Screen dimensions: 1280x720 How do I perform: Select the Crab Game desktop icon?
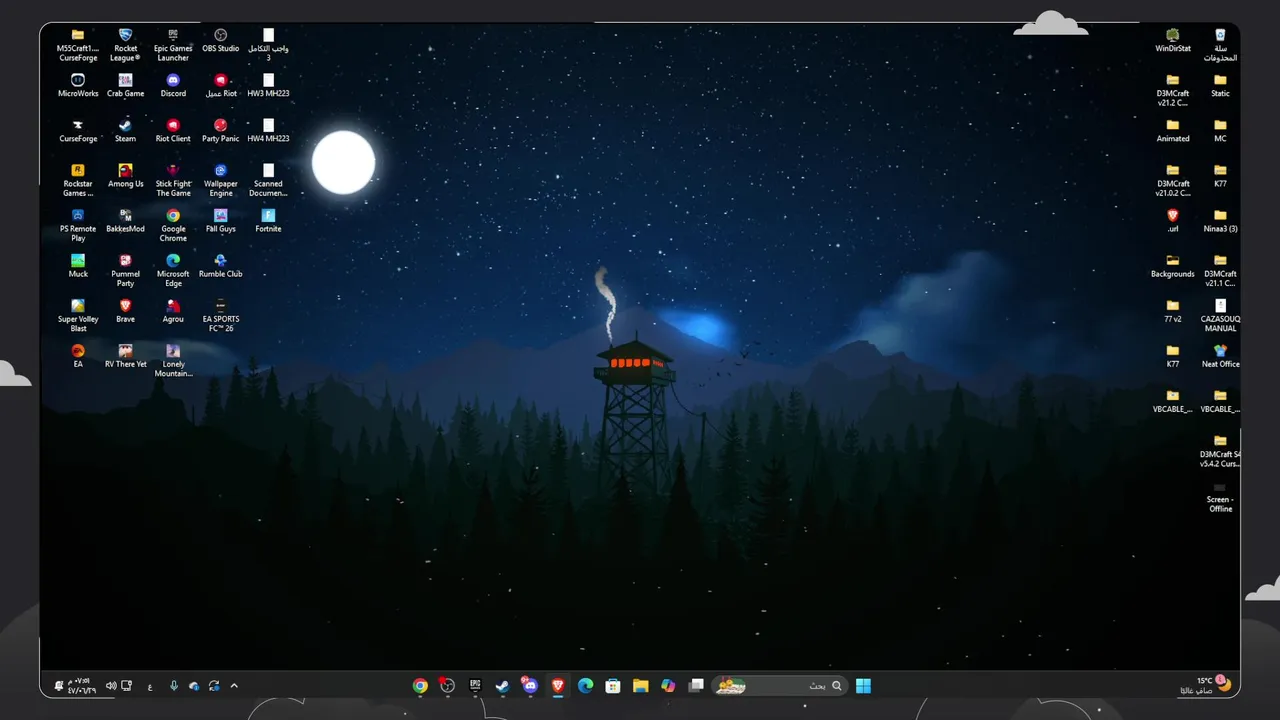[x=125, y=86]
